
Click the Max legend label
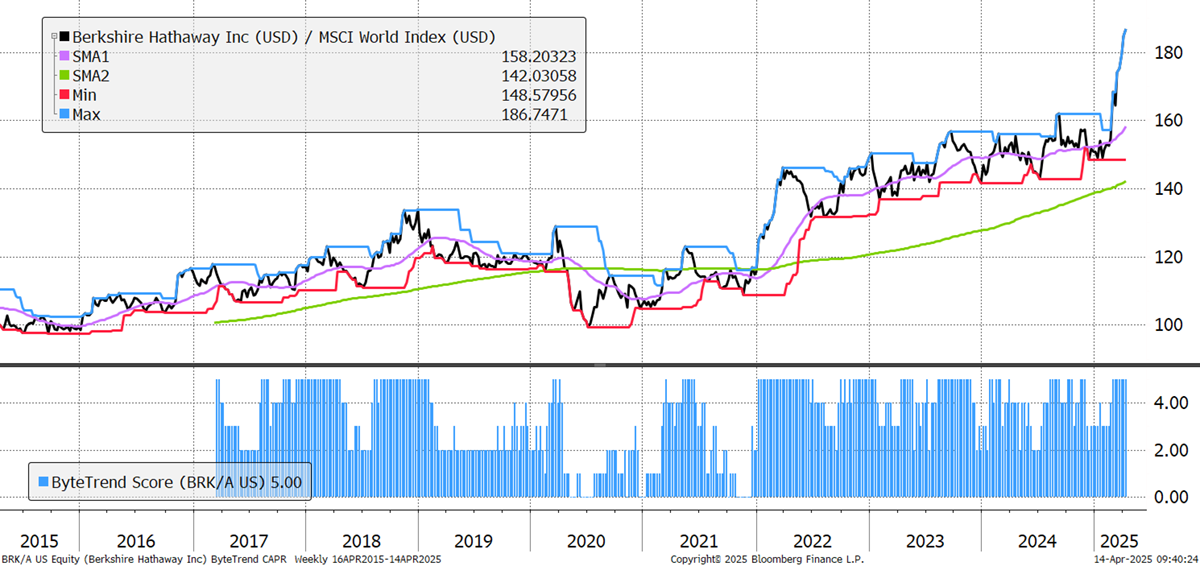tap(89, 114)
